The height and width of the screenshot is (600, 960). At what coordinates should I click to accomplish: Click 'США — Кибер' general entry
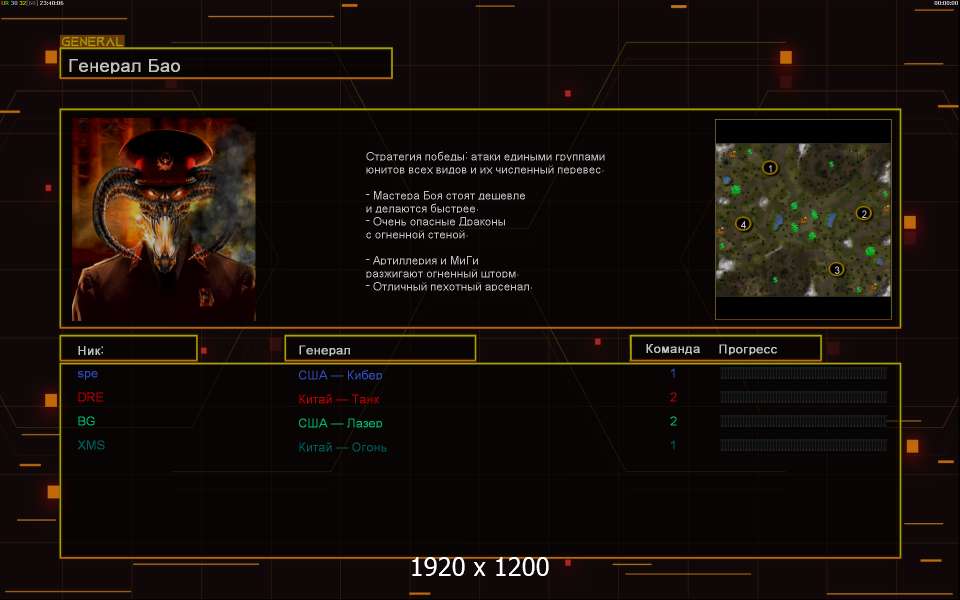[340, 375]
